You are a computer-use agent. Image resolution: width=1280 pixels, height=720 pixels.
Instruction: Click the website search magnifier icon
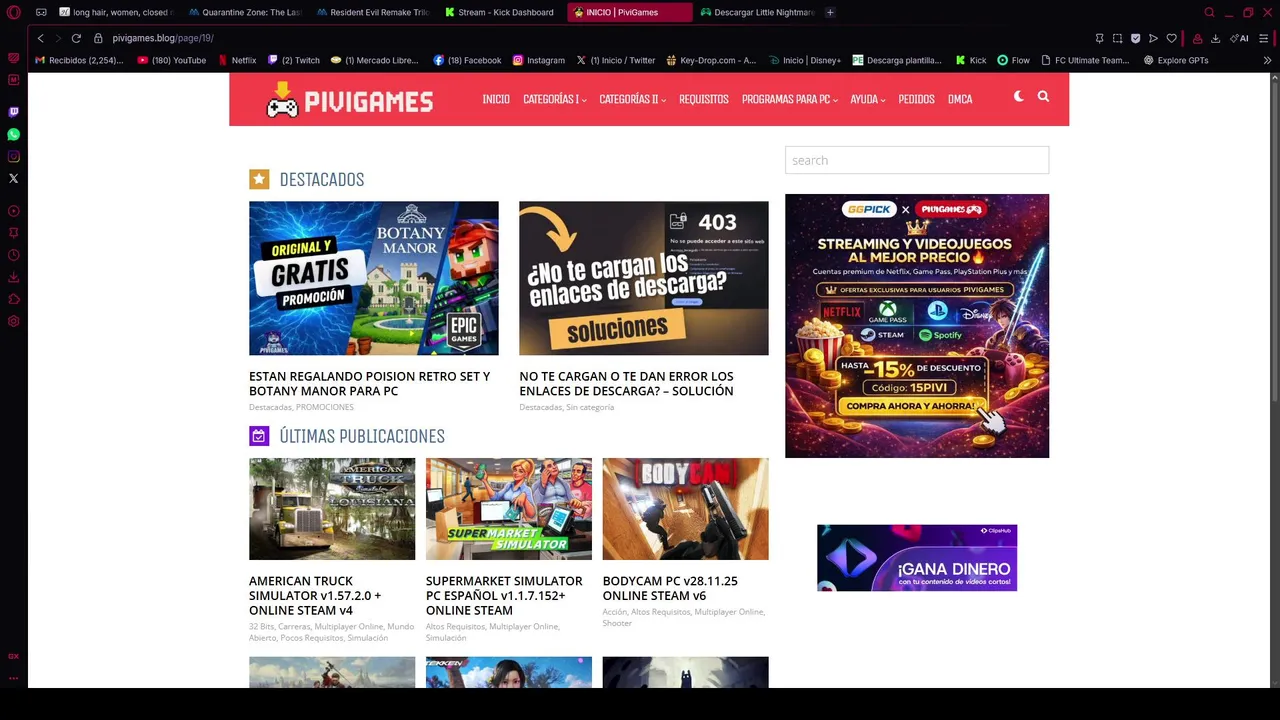point(1043,97)
